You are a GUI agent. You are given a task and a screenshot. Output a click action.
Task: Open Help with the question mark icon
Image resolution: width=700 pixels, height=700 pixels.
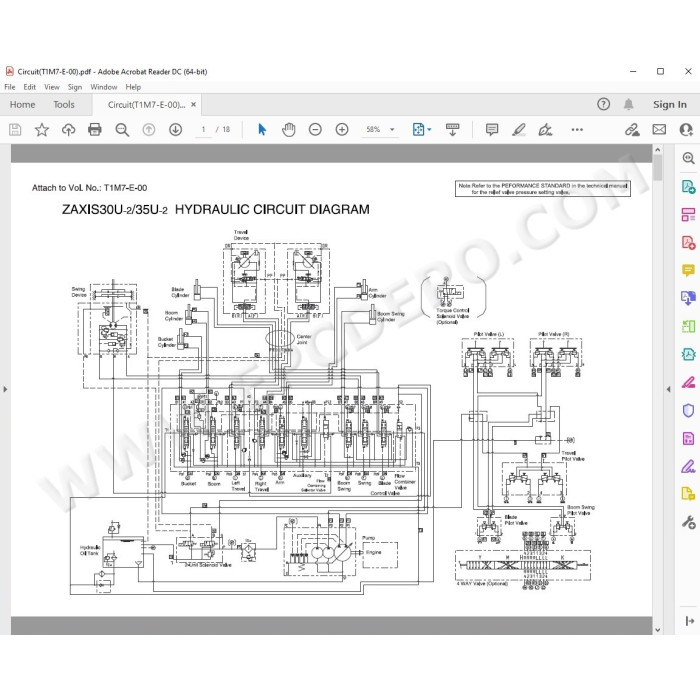604,104
